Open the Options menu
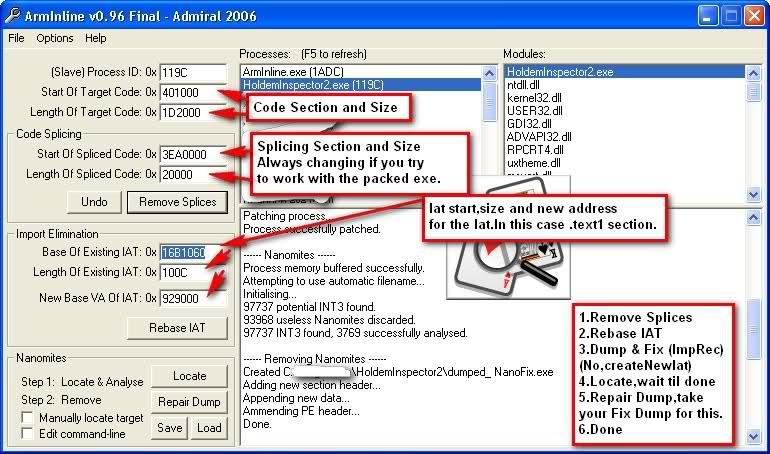Viewport: 770px width, 454px height. tap(55, 38)
